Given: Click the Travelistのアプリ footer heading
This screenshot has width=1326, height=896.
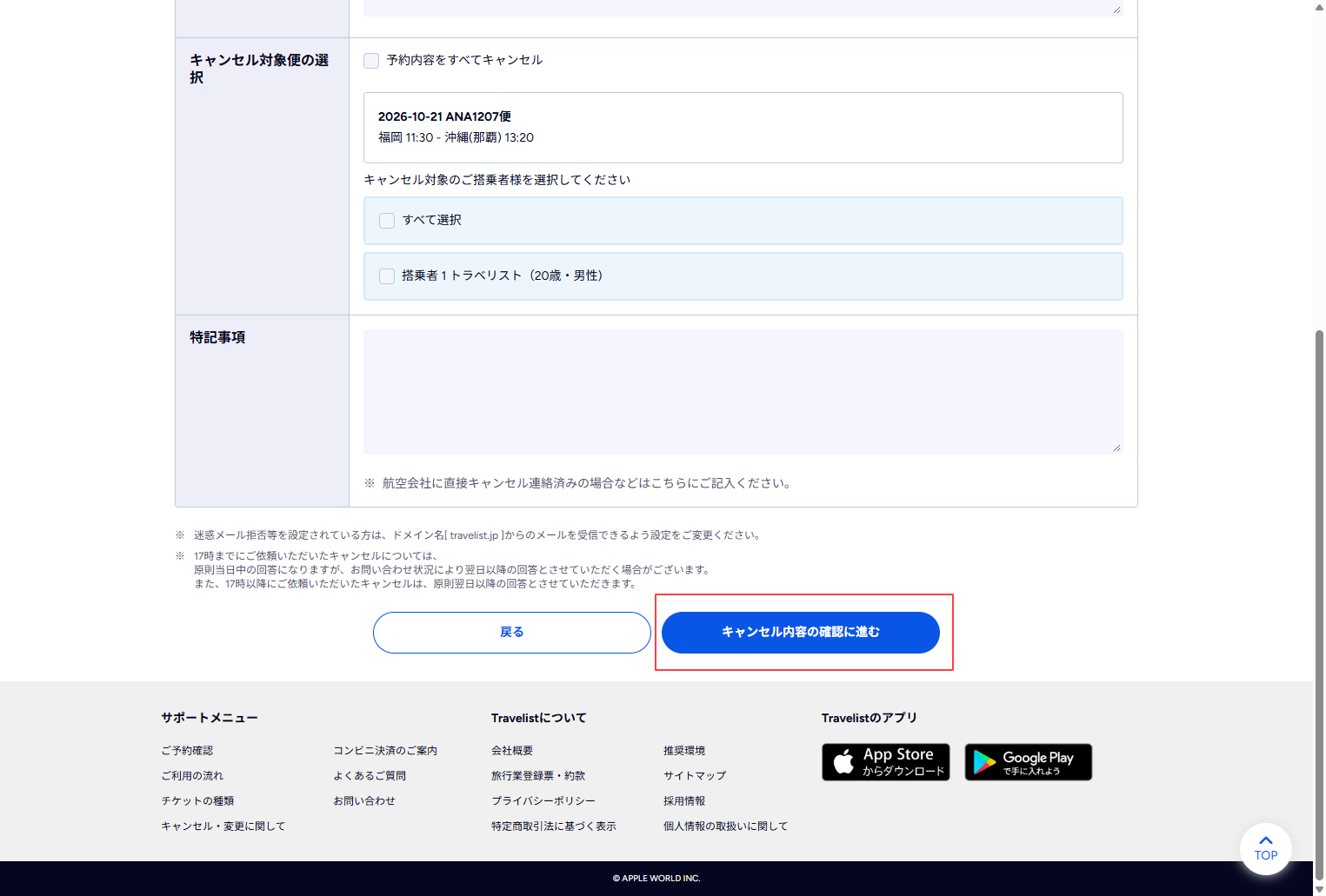Looking at the screenshot, I should point(870,719).
